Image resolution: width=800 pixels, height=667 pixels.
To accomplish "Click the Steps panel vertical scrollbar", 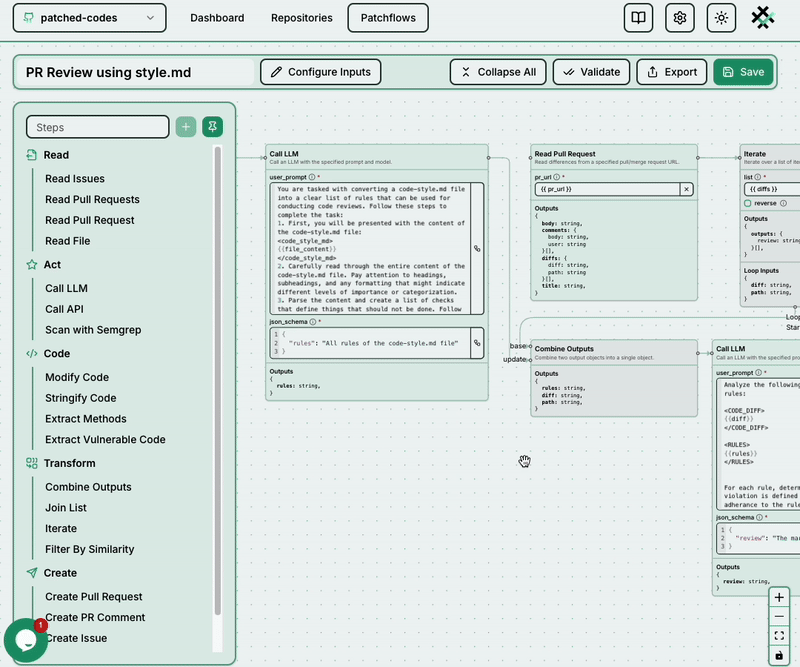I will [218, 390].
